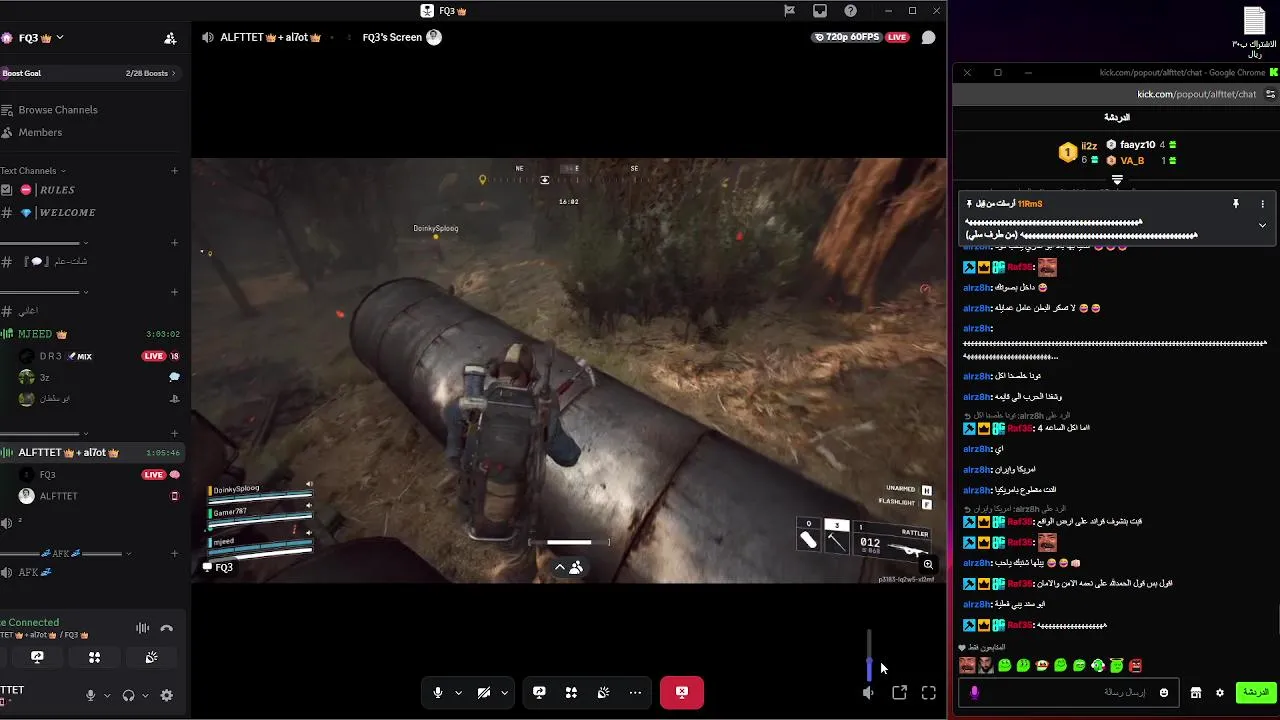The image size is (1280, 720).
Task: Open Kick chat shop icon
Action: [x=1195, y=692]
